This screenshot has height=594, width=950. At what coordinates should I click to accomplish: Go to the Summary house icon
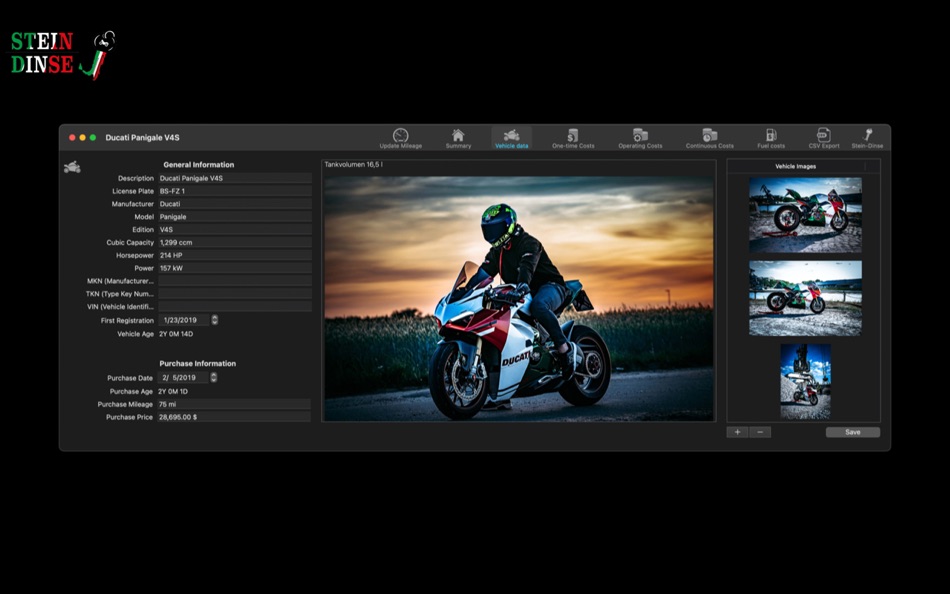[458, 138]
